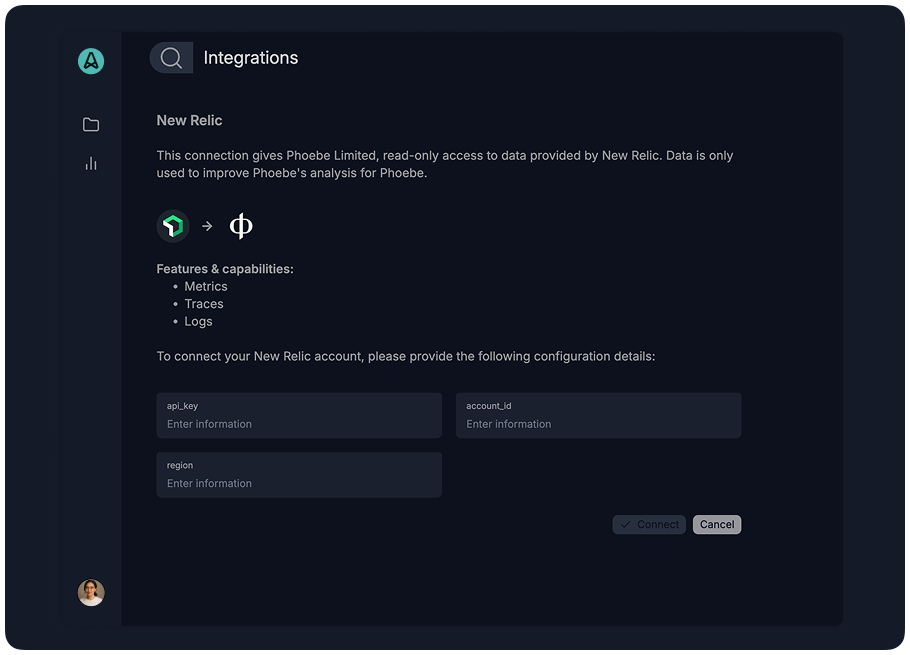Focus the region input field

click(x=299, y=475)
